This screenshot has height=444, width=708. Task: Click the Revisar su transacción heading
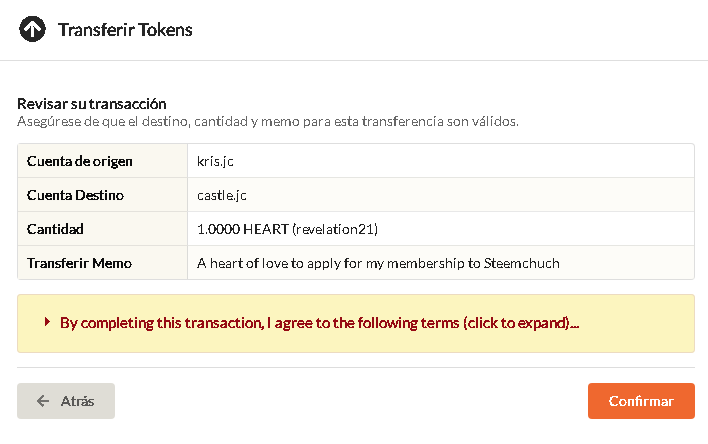click(x=92, y=104)
